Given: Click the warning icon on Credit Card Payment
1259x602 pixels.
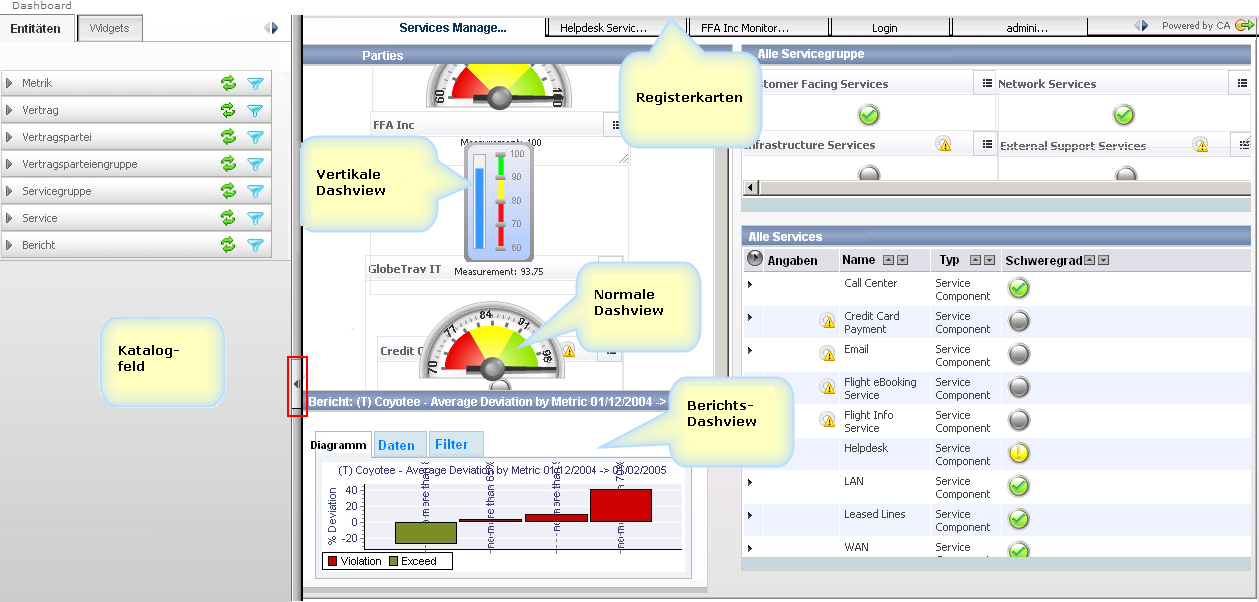Looking at the screenshot, I should point(826,320).
